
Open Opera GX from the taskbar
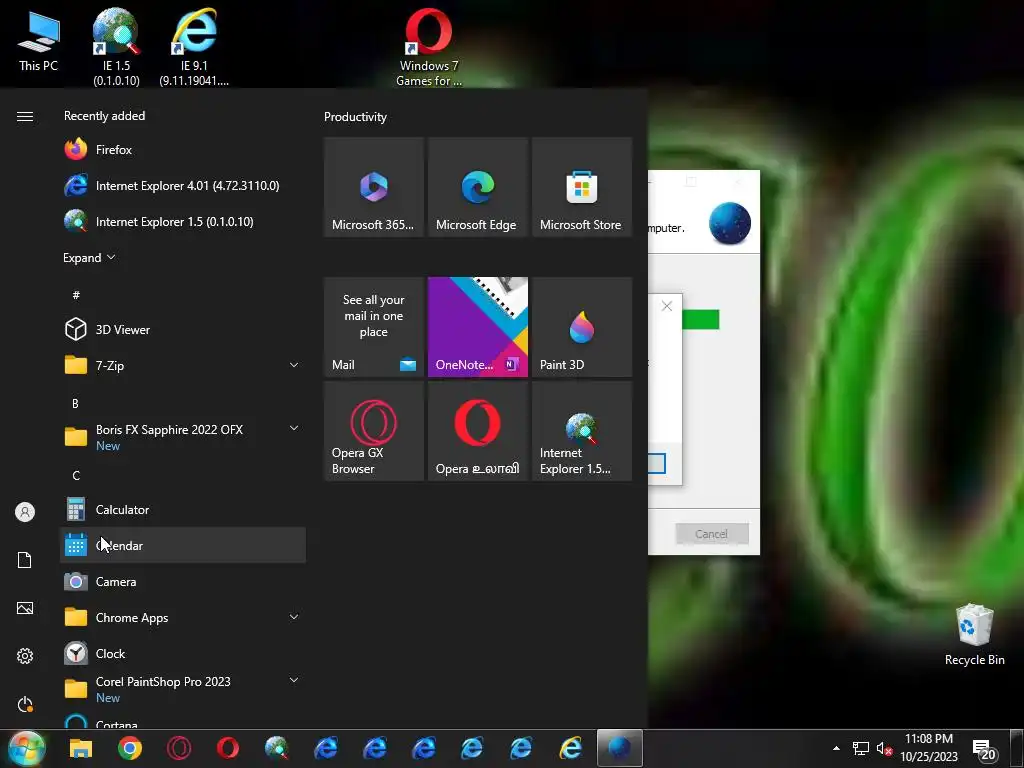(179, 748)
